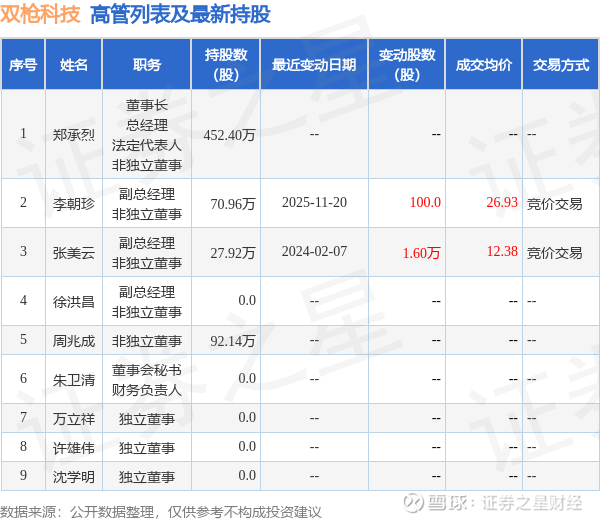Click serial number 5 in the table
600x521 pixels.
(23, 339)
